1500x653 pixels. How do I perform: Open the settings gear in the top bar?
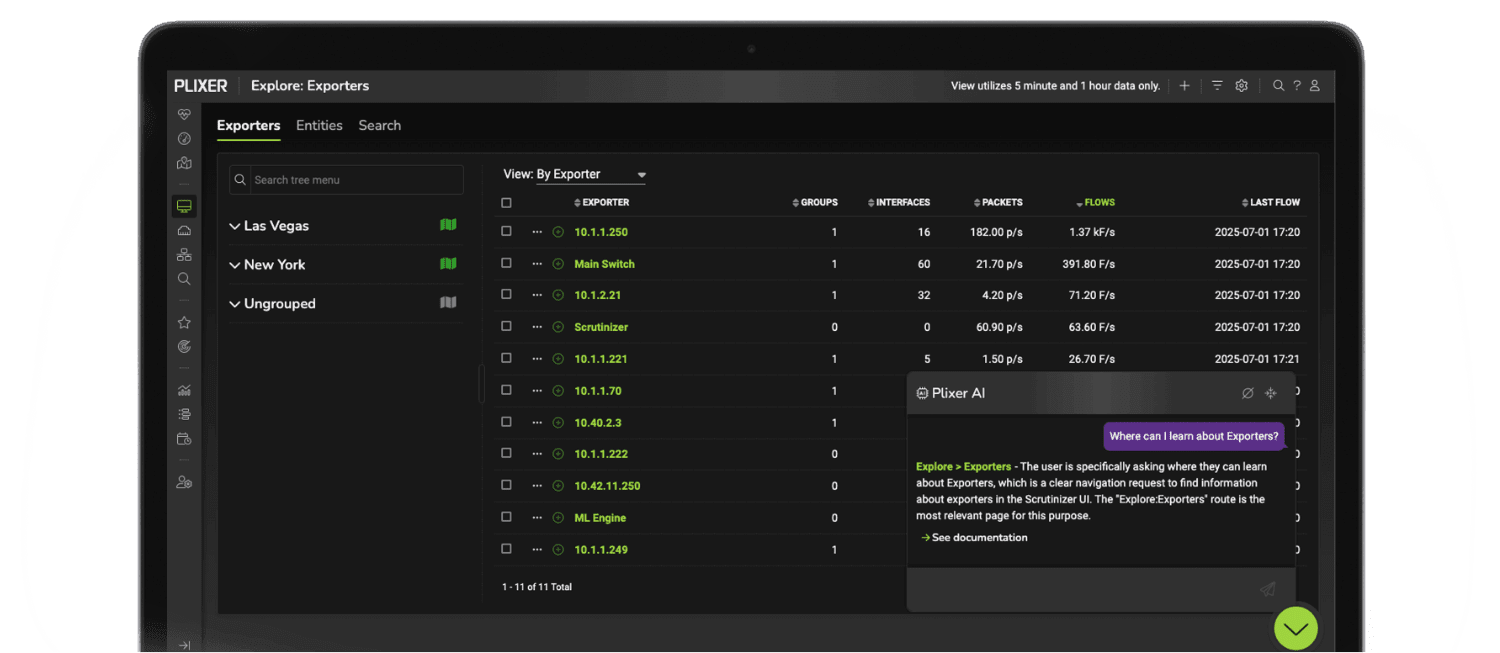pyautogui.click(x=1241, y=86)
